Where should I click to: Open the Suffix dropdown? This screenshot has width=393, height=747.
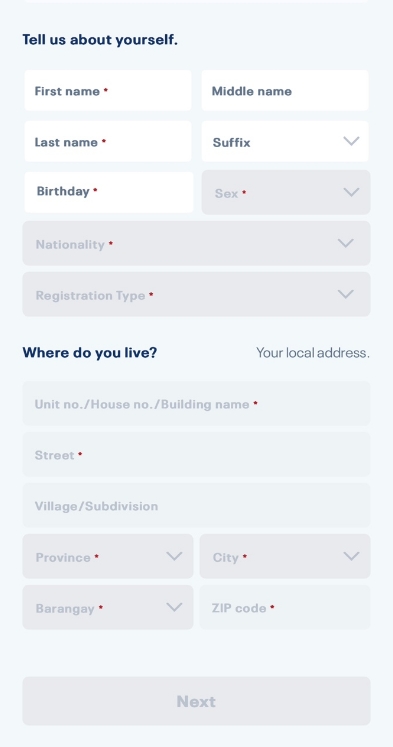point(285,141)
